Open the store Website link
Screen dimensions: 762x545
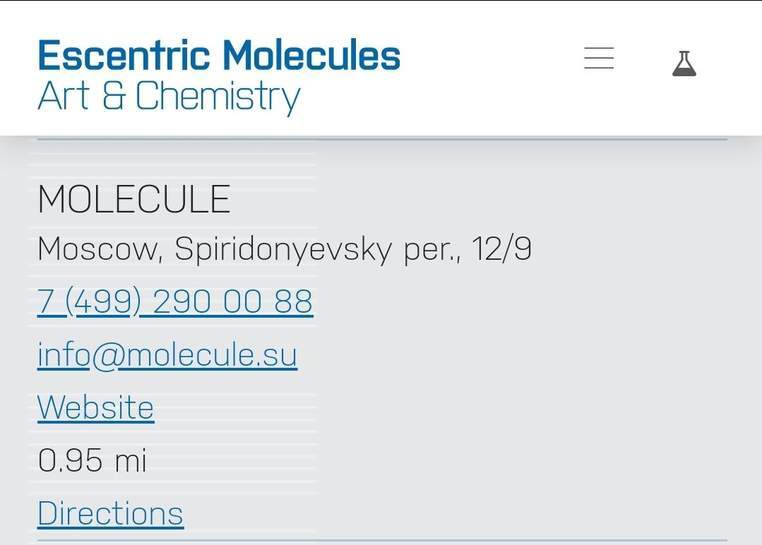(x=95, y=407)
